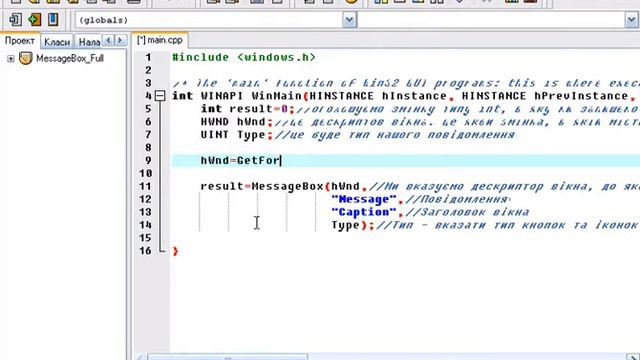Select the MessageBox_Full project name
Image resolution: width=640 pixels, height=360 pixels.
tap(70, 58)
